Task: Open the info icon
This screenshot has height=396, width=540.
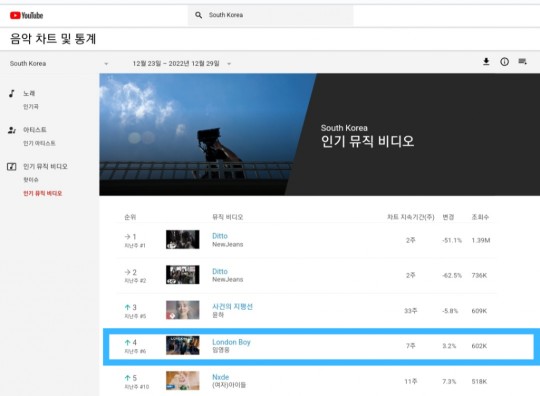Action: point(505,62)
